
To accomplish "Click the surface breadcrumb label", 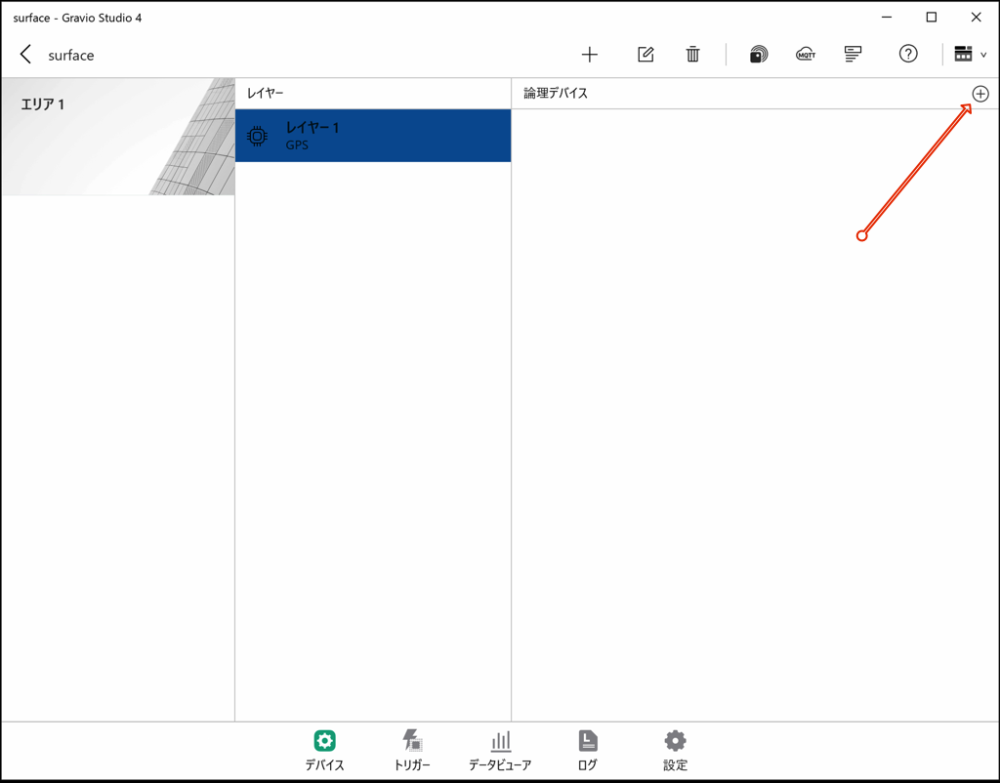I will (x=70, y=55).
